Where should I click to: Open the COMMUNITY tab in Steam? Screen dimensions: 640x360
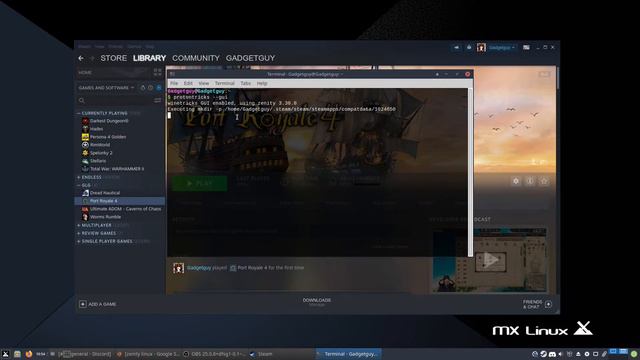coord(196,58)
